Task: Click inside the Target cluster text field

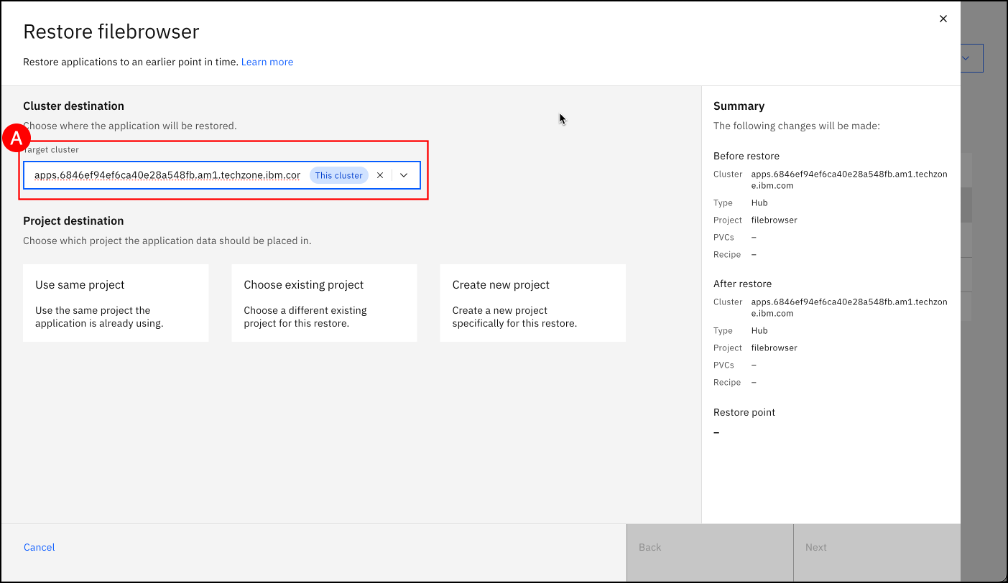Action: 166,175
